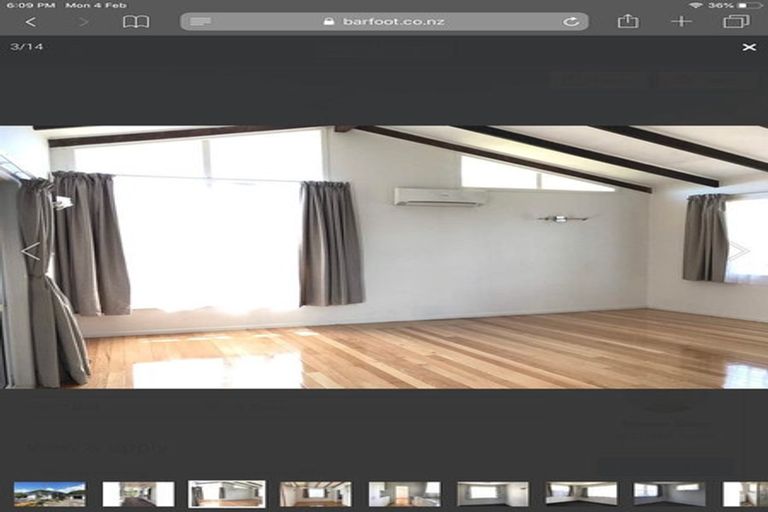768x512 pixels.
Task: Tap the 3/14 photo counter
Action: 26,47
